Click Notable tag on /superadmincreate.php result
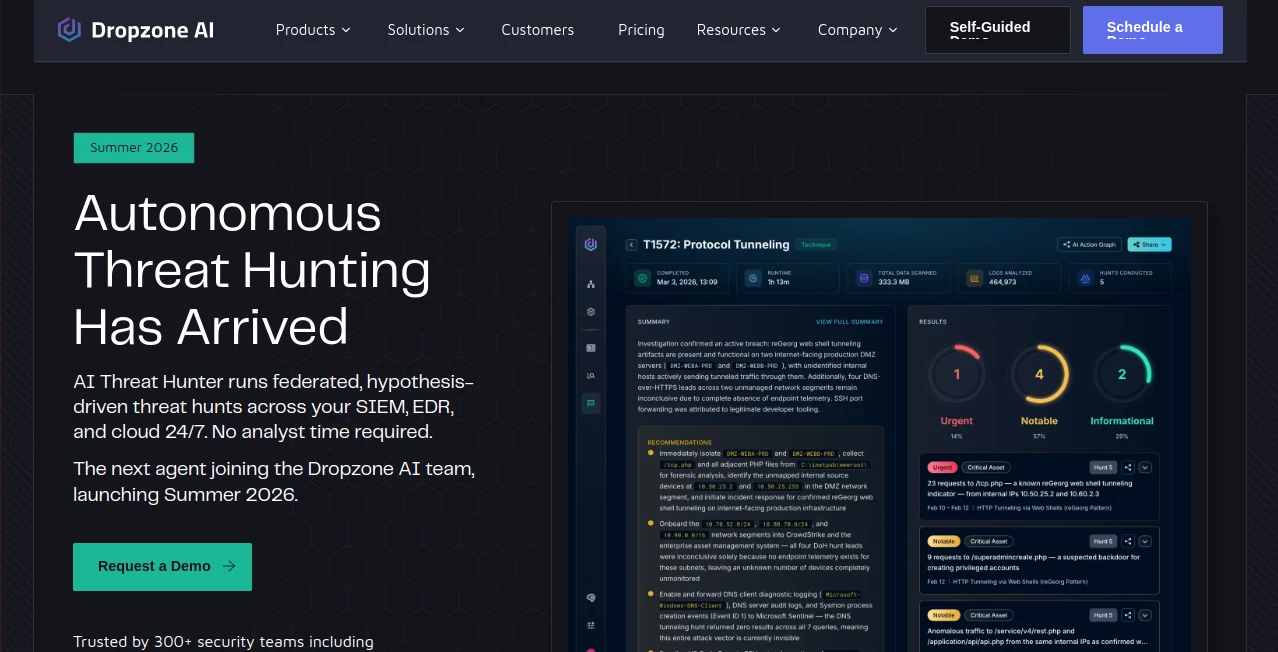The height and width of the screenshot is (652, 1278). coord(943,541)
